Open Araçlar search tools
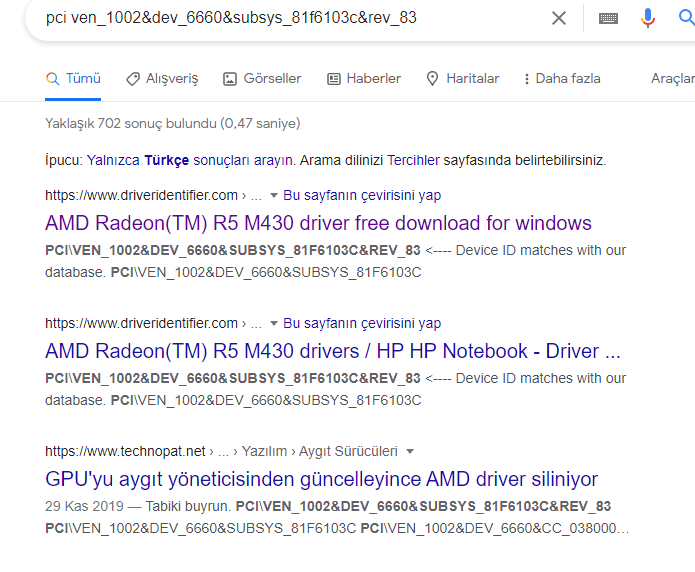Viewport: 695px width, 572px height. tap(672, 78)
